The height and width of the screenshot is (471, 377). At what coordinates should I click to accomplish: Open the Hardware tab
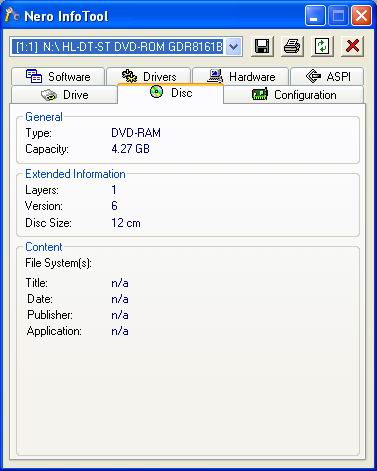pos(241,77)
